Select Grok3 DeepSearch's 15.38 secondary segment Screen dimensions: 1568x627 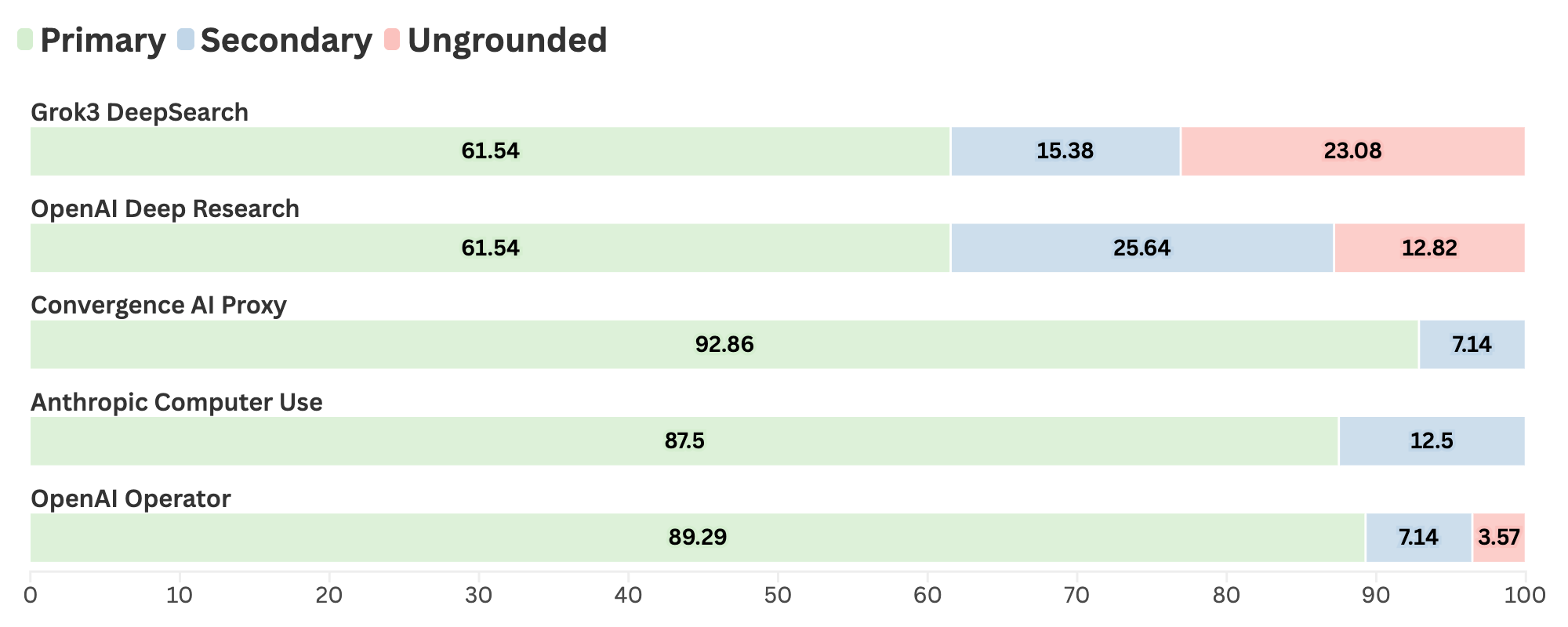(1065, 151)
